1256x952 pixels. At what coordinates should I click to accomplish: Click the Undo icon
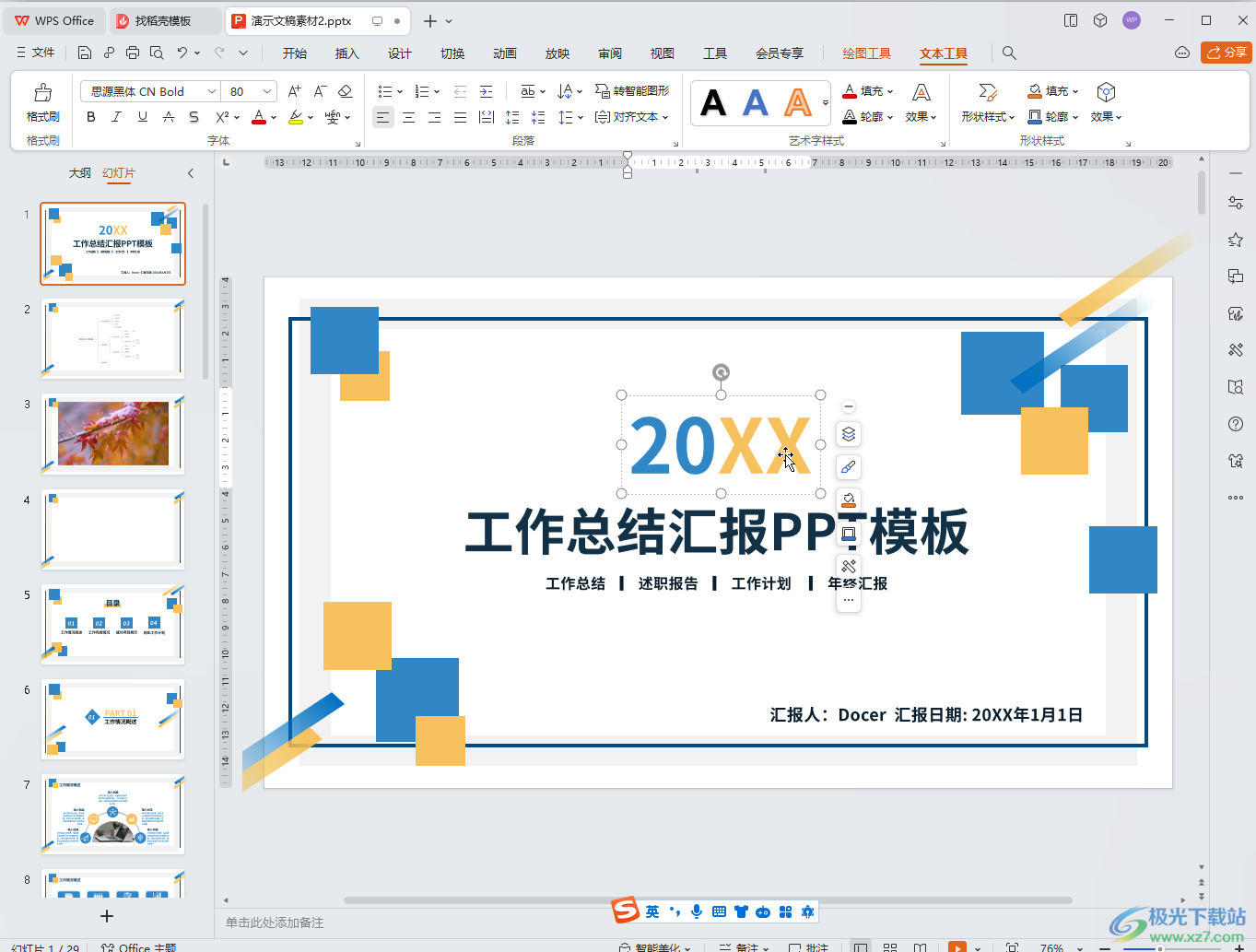[x=182, y=53]
